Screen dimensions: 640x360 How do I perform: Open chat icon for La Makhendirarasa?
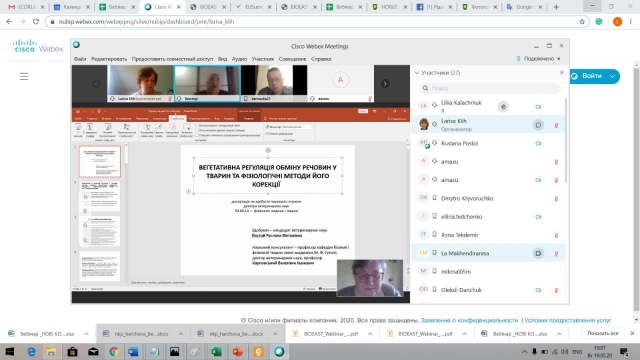click(538, 253)
